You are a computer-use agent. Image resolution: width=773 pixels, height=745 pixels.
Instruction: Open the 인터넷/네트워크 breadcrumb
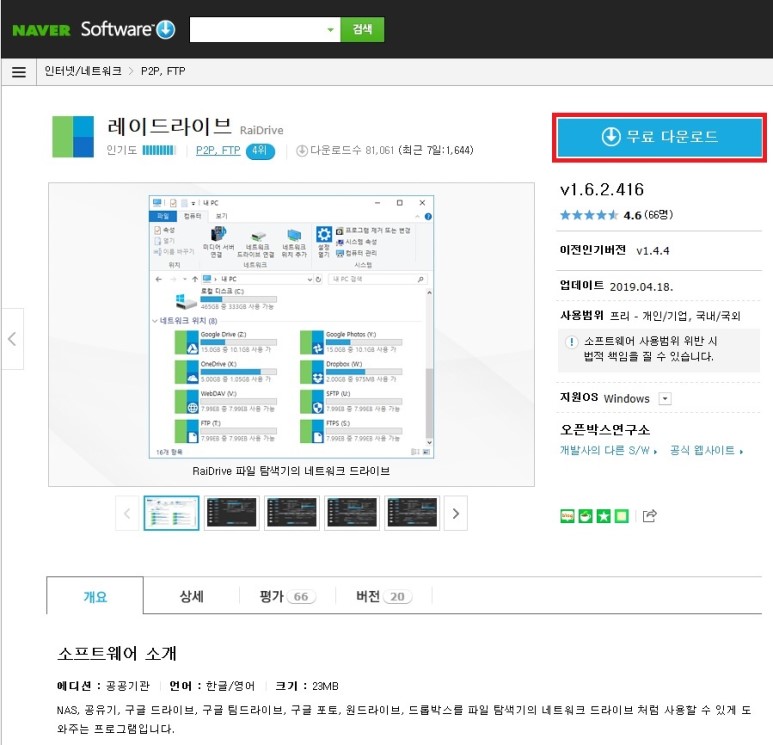(83, 71)
